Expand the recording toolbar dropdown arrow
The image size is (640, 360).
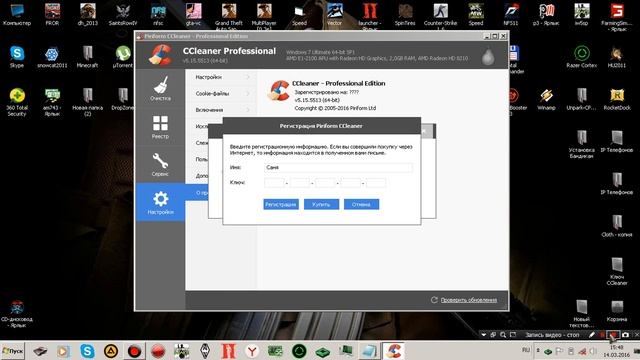(x=484, y=335)
